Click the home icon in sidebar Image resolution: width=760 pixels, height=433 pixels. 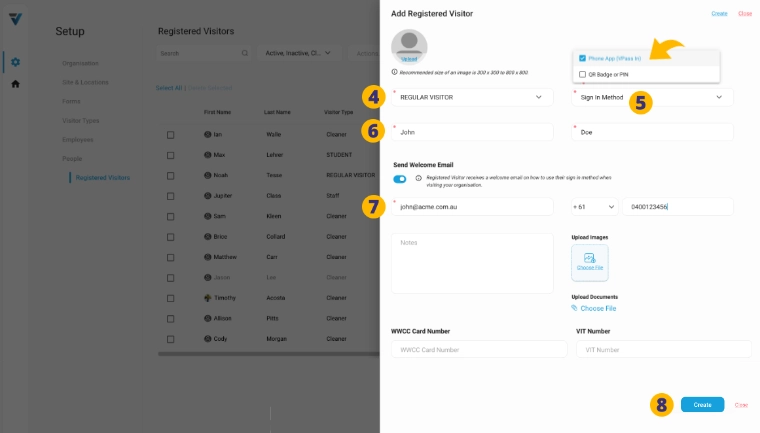tap(15, 84)
